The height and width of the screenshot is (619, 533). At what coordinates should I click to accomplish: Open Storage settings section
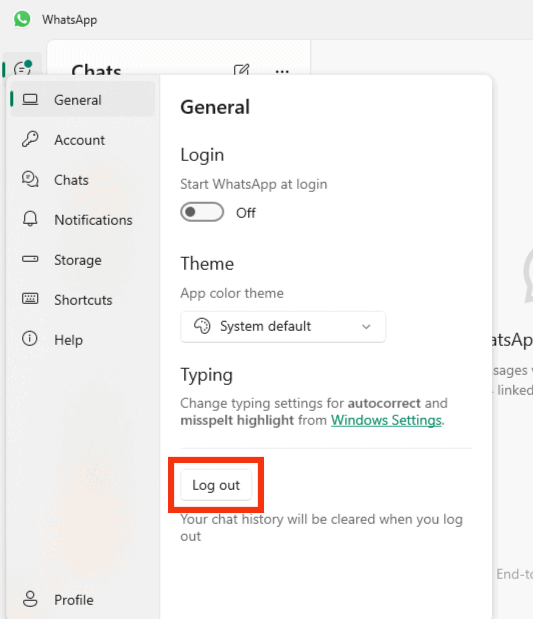[x=83, y=260]
